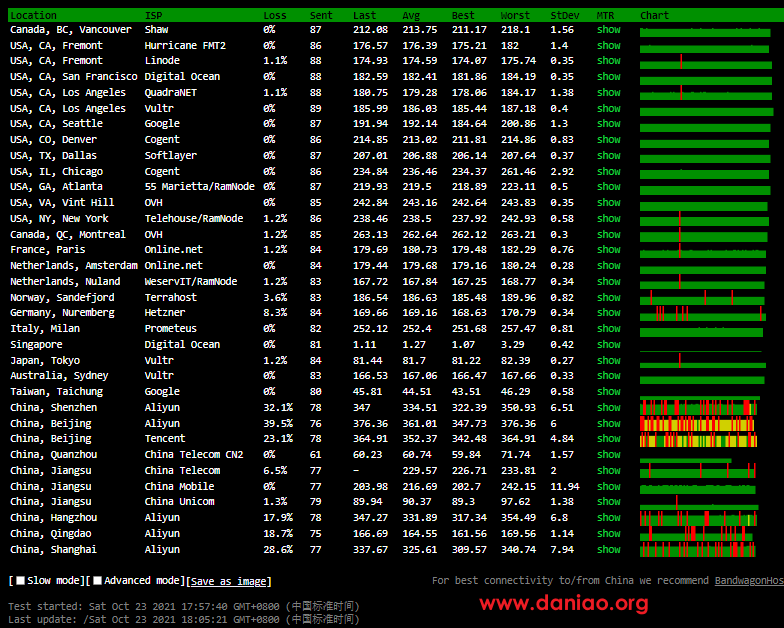Screen dimensions: 784x628
Task: Click the 8.3% loss for Hetzner
Action: click(x=275, y=312)
